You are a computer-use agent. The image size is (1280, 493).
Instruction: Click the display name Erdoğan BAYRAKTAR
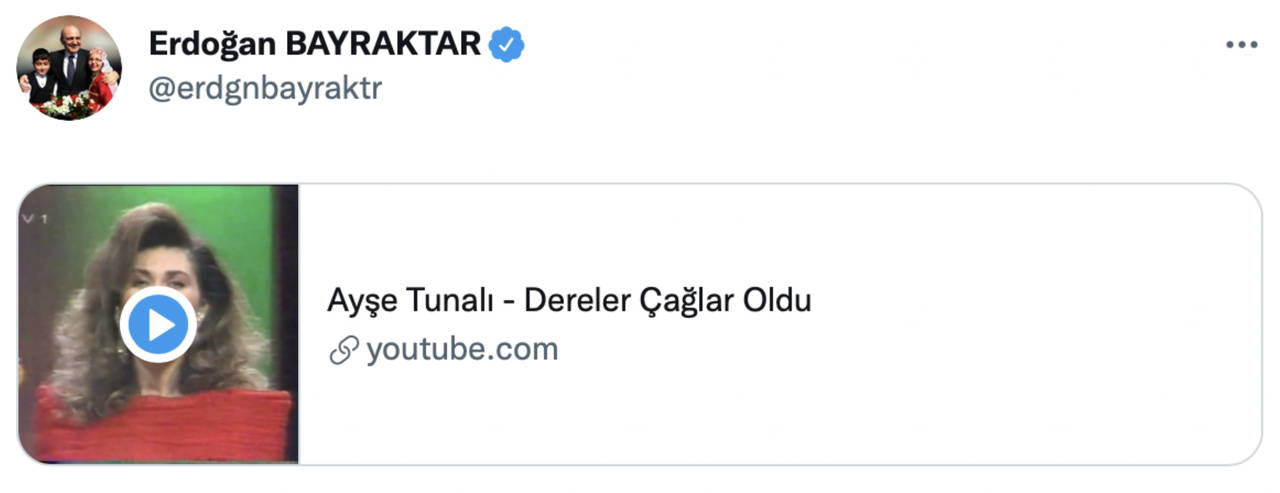coord(315,43)
